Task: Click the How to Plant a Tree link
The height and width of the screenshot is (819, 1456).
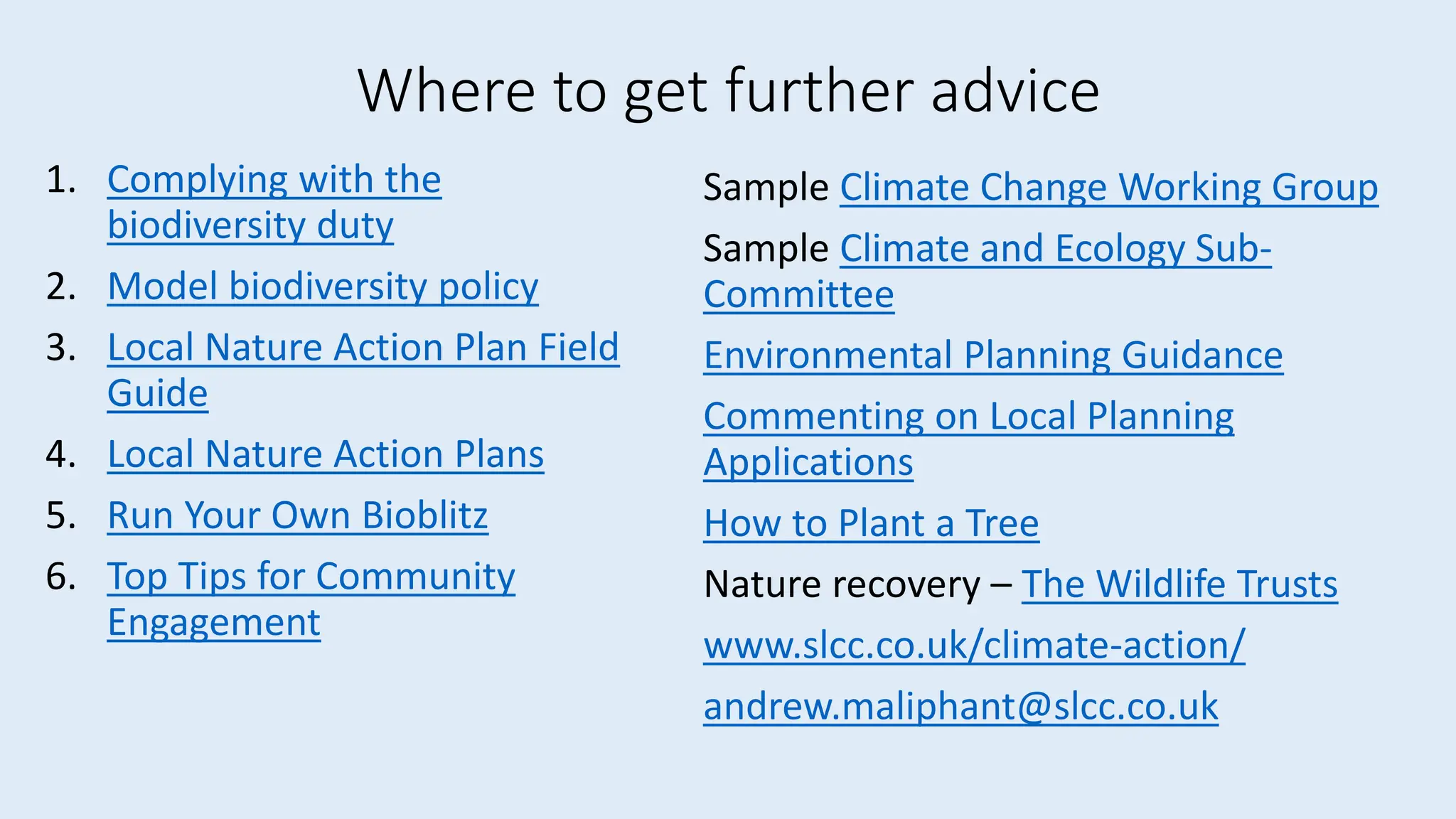Action: click(x=872, y=524)
